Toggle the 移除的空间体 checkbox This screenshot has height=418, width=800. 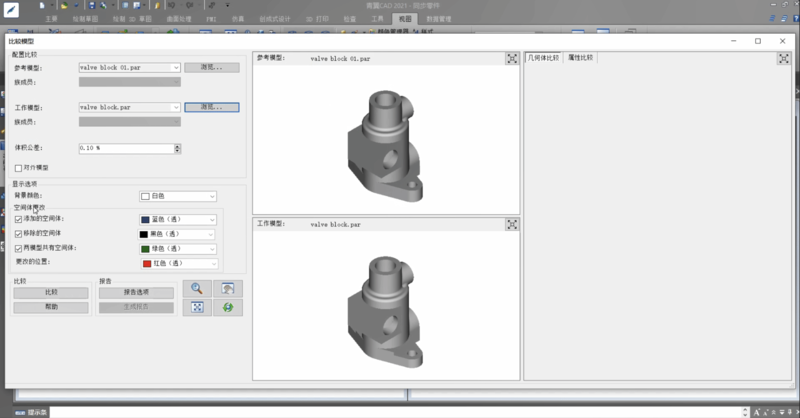tap(18, 233)
